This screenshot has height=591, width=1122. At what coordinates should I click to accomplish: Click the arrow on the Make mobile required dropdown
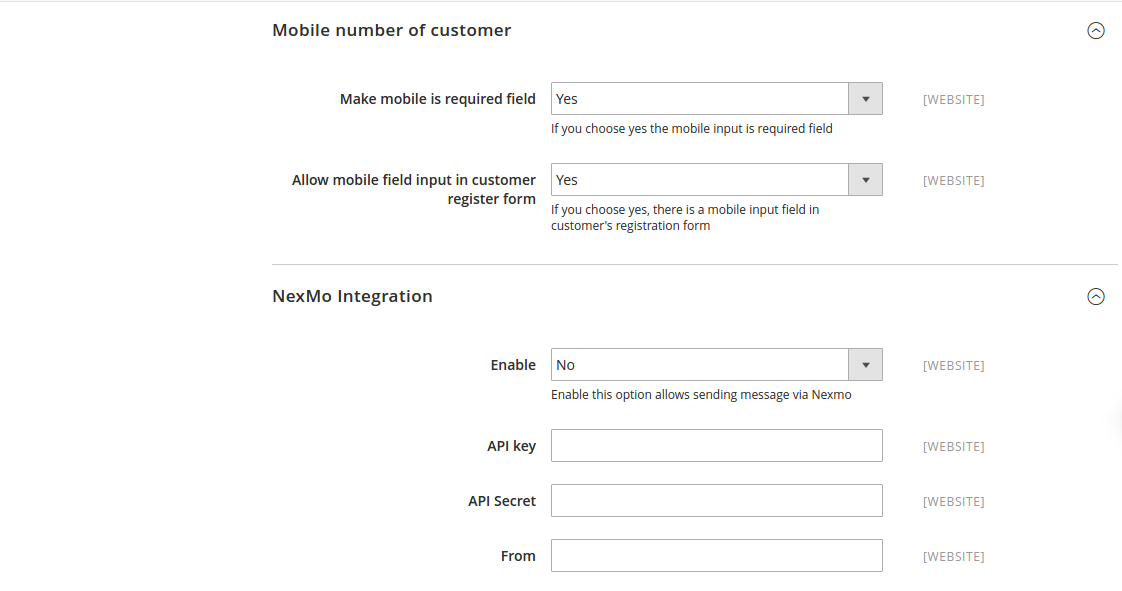[x=865, y=99]
